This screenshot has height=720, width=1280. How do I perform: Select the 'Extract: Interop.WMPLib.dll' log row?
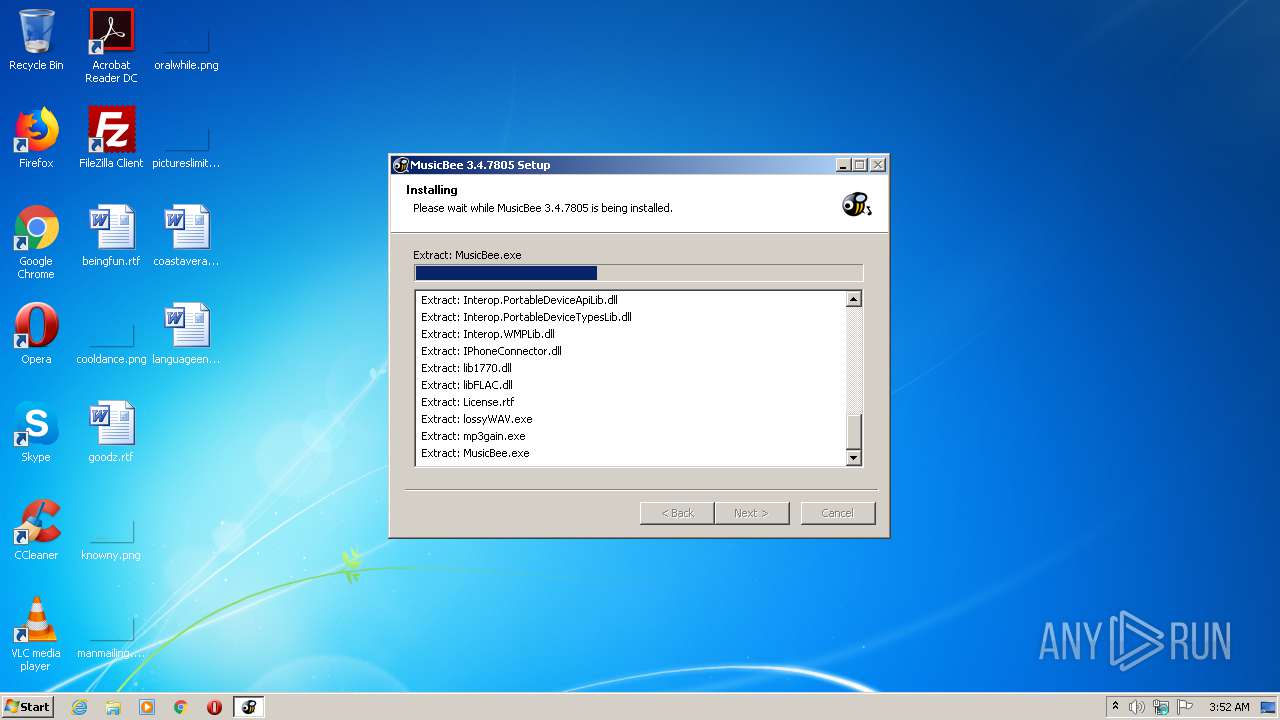630,334
